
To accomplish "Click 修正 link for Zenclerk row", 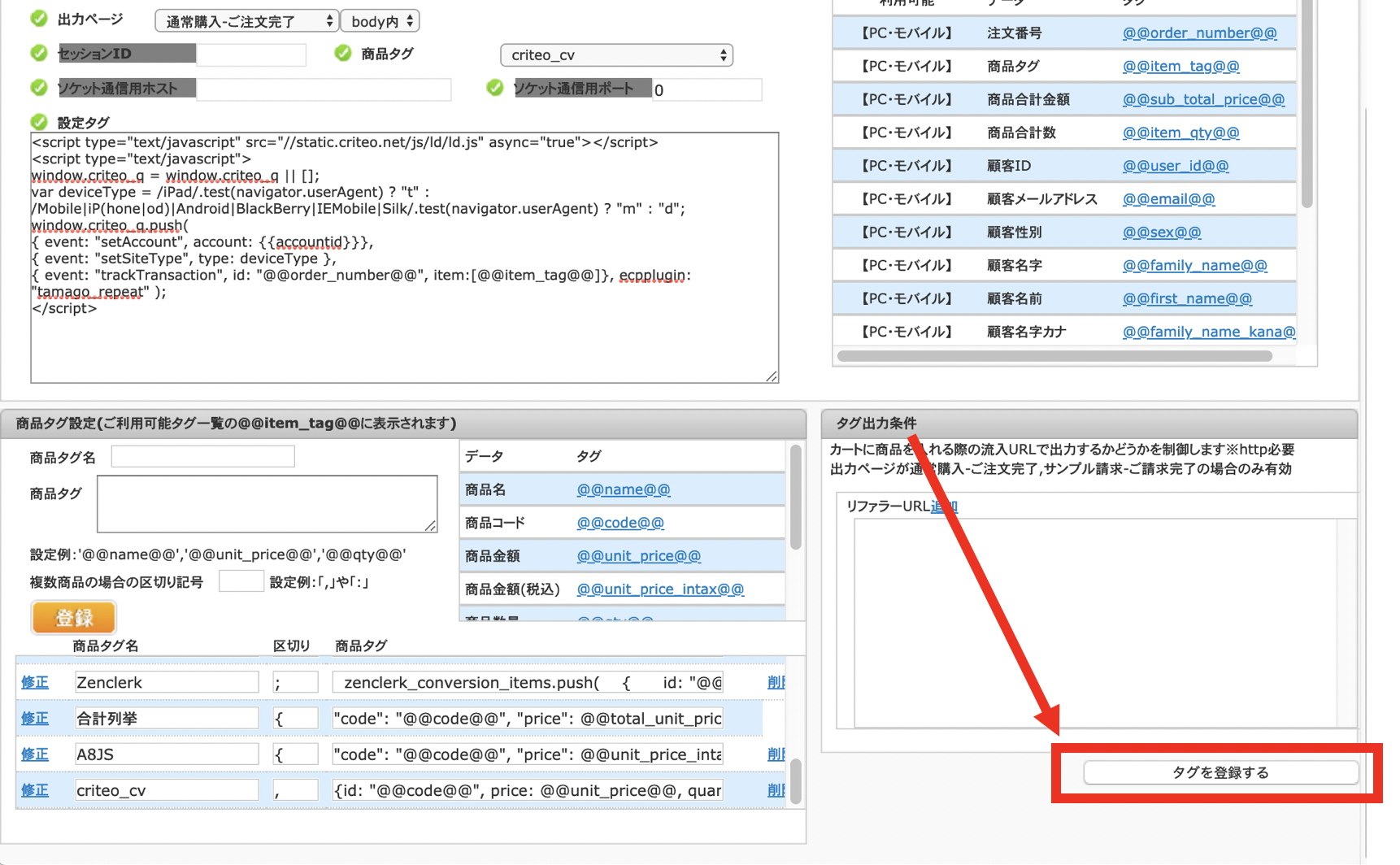I will [35, 683].
